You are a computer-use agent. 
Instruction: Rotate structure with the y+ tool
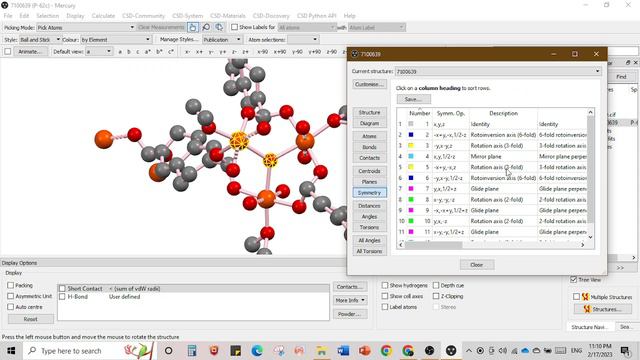(222, 52)
